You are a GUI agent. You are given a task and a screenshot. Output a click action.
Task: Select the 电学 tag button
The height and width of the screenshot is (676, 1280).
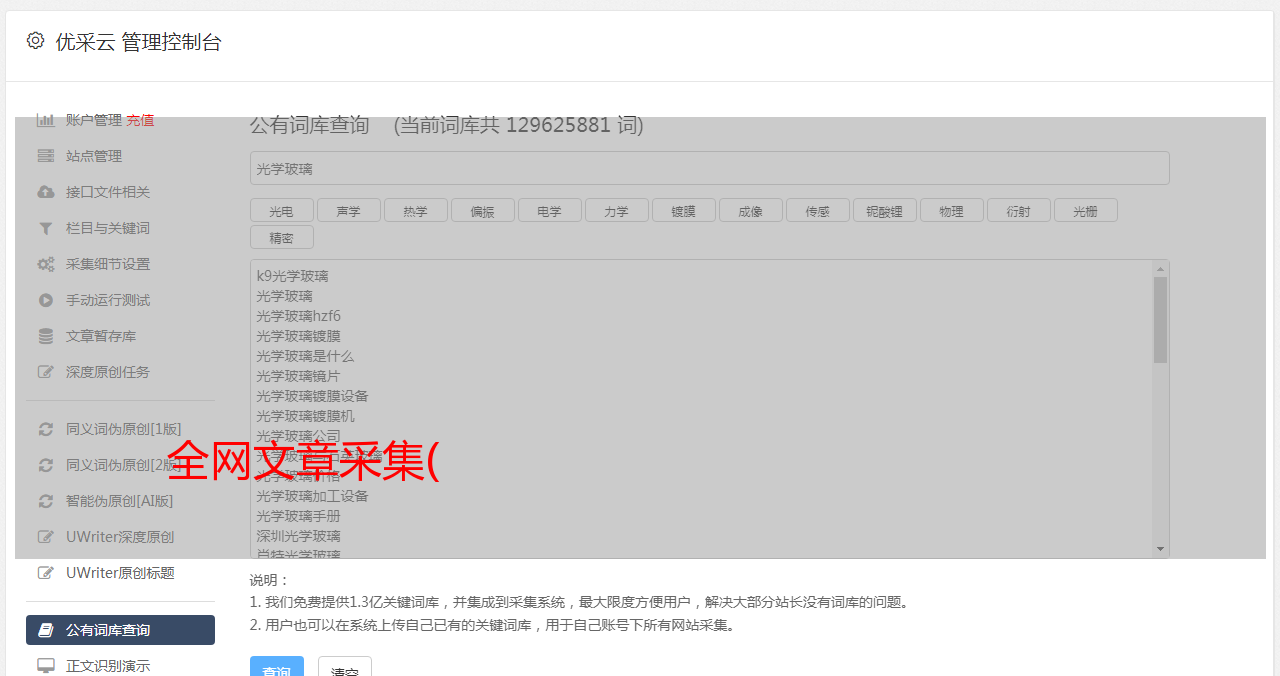549,210
